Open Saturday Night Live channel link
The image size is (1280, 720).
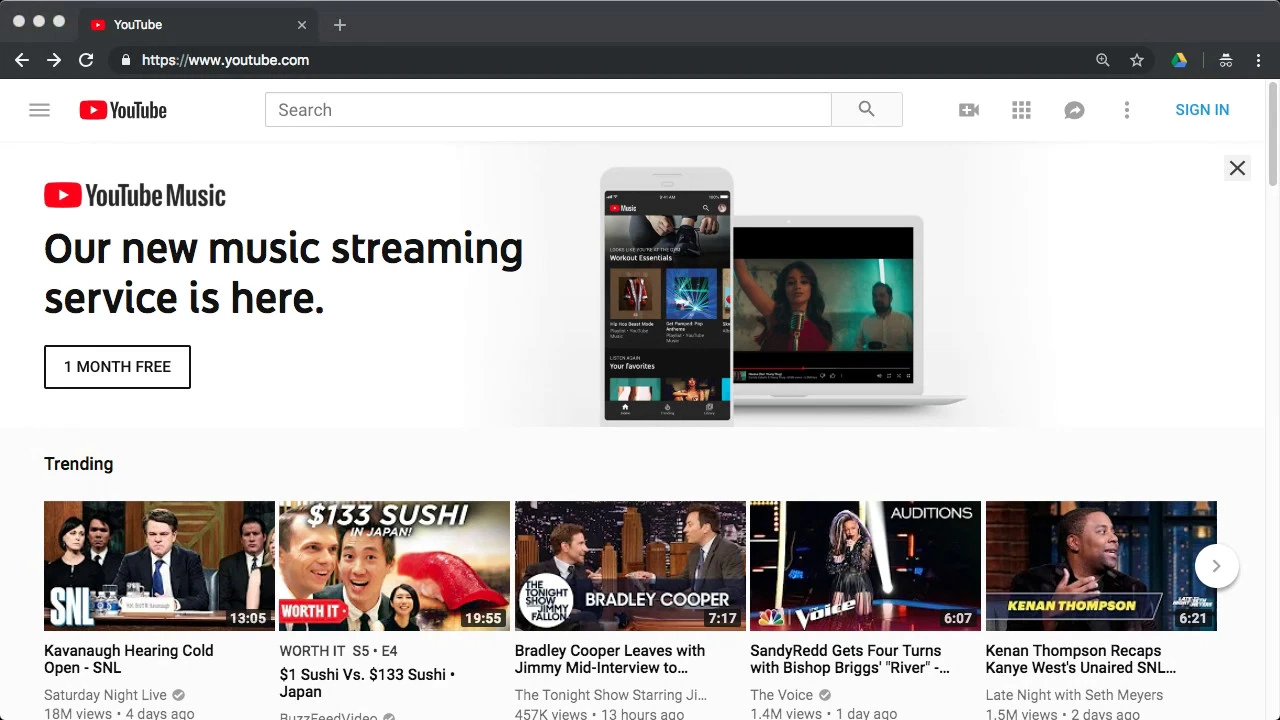pos(105,695)
